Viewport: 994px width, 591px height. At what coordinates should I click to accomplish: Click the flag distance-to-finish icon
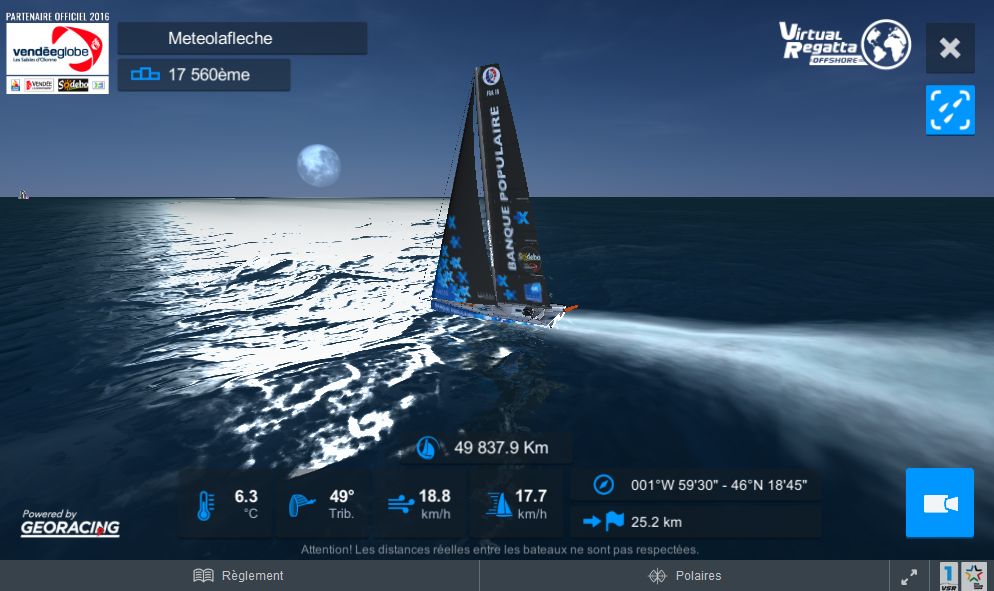click(x=603, y=521)
